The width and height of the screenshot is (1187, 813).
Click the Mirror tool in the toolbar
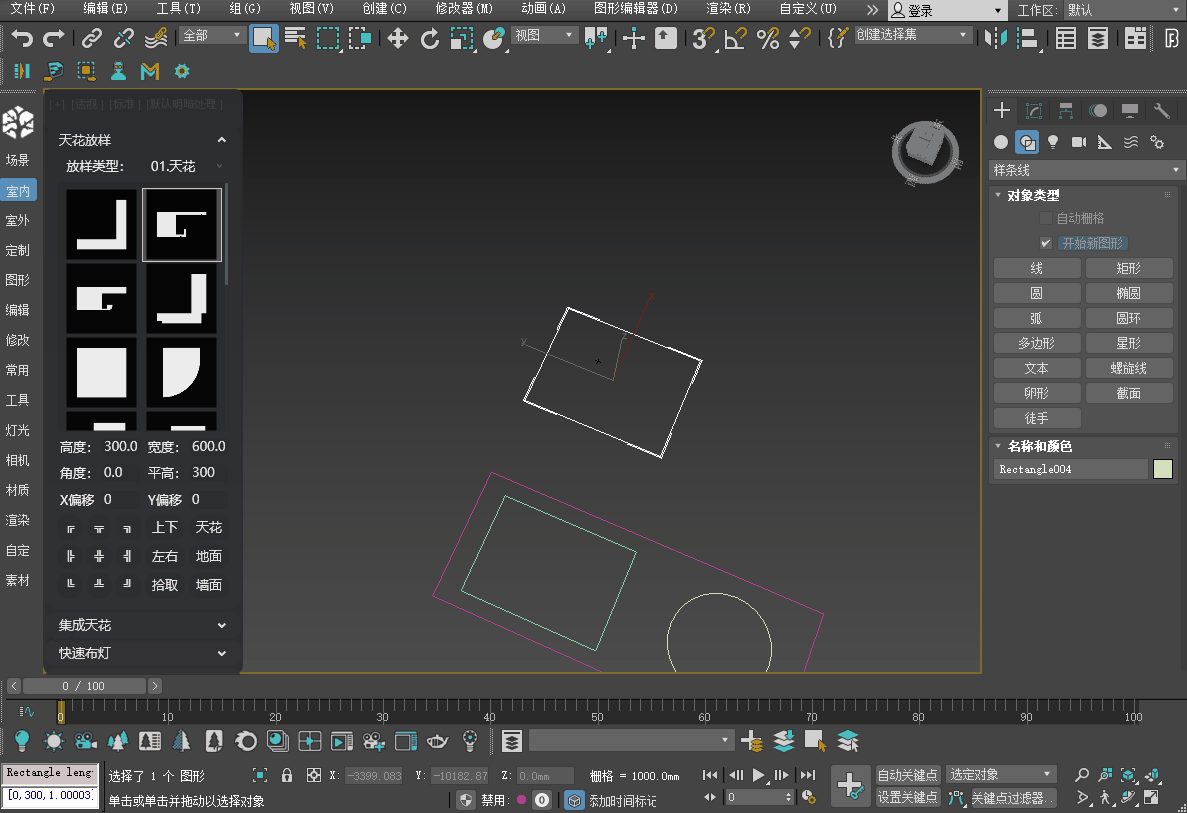[x=995, y=38]
